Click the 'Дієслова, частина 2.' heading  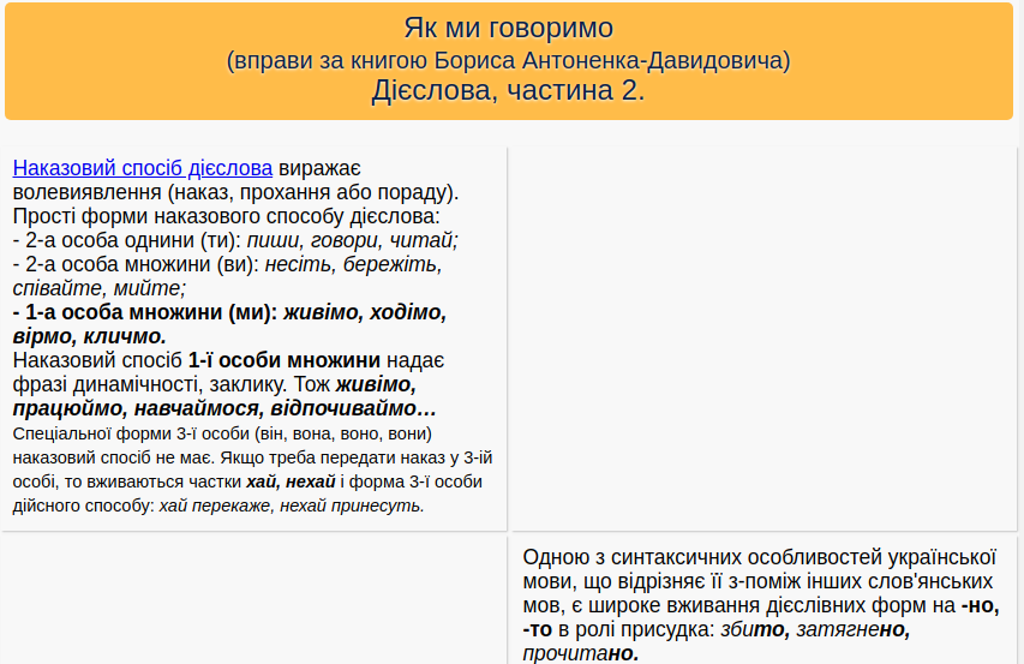pos(508,91)
